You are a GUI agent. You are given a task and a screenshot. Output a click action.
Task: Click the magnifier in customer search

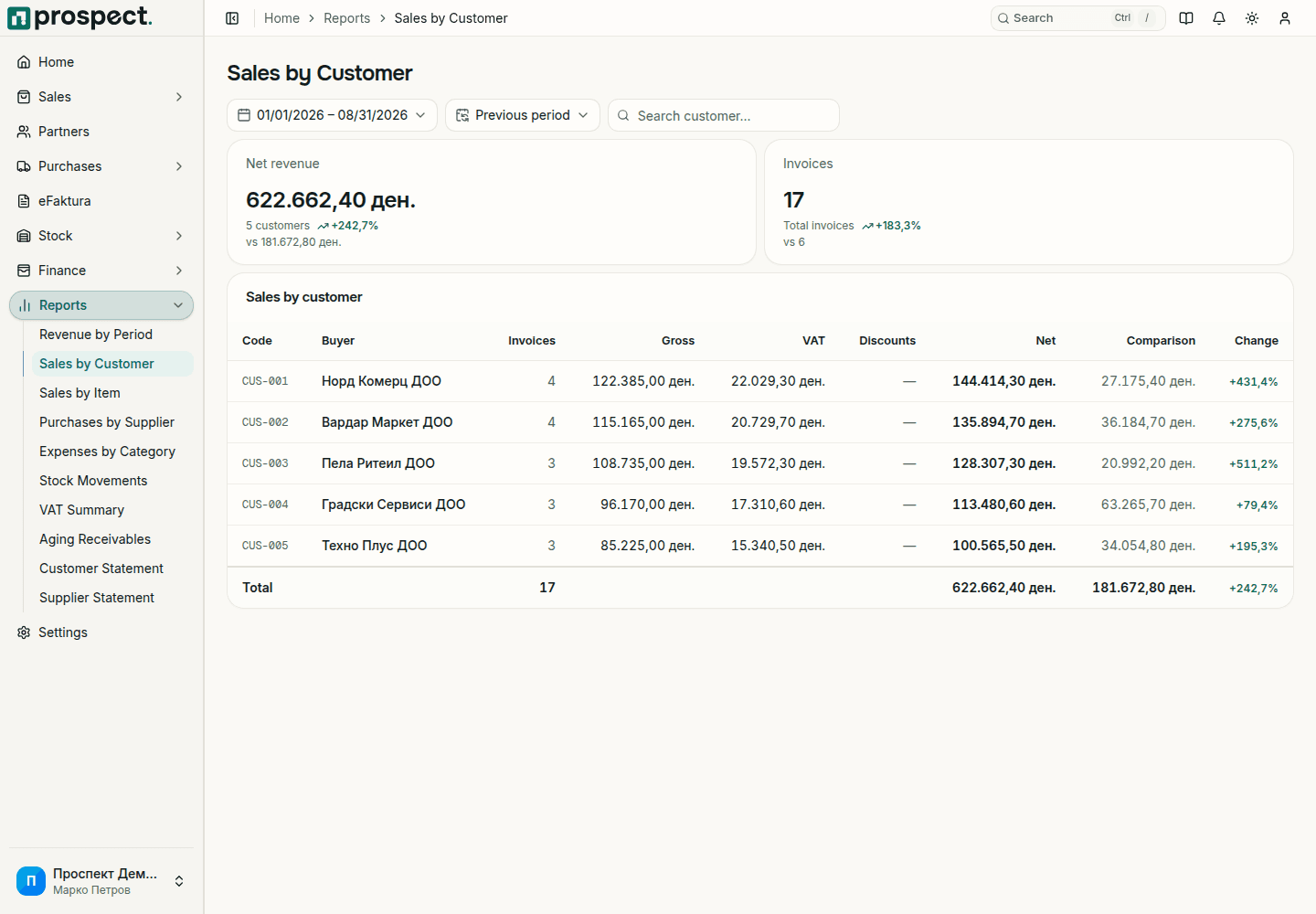point(623,116)
